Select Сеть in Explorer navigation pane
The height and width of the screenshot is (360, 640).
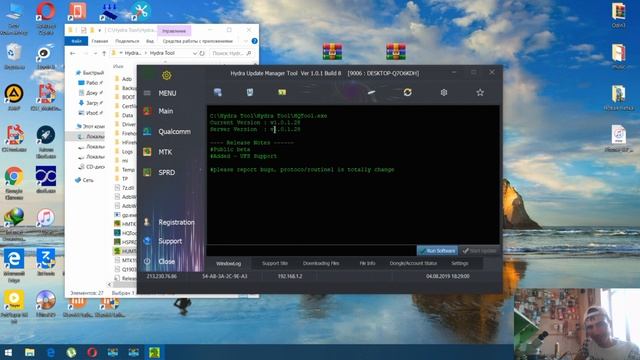click(84, 180)
